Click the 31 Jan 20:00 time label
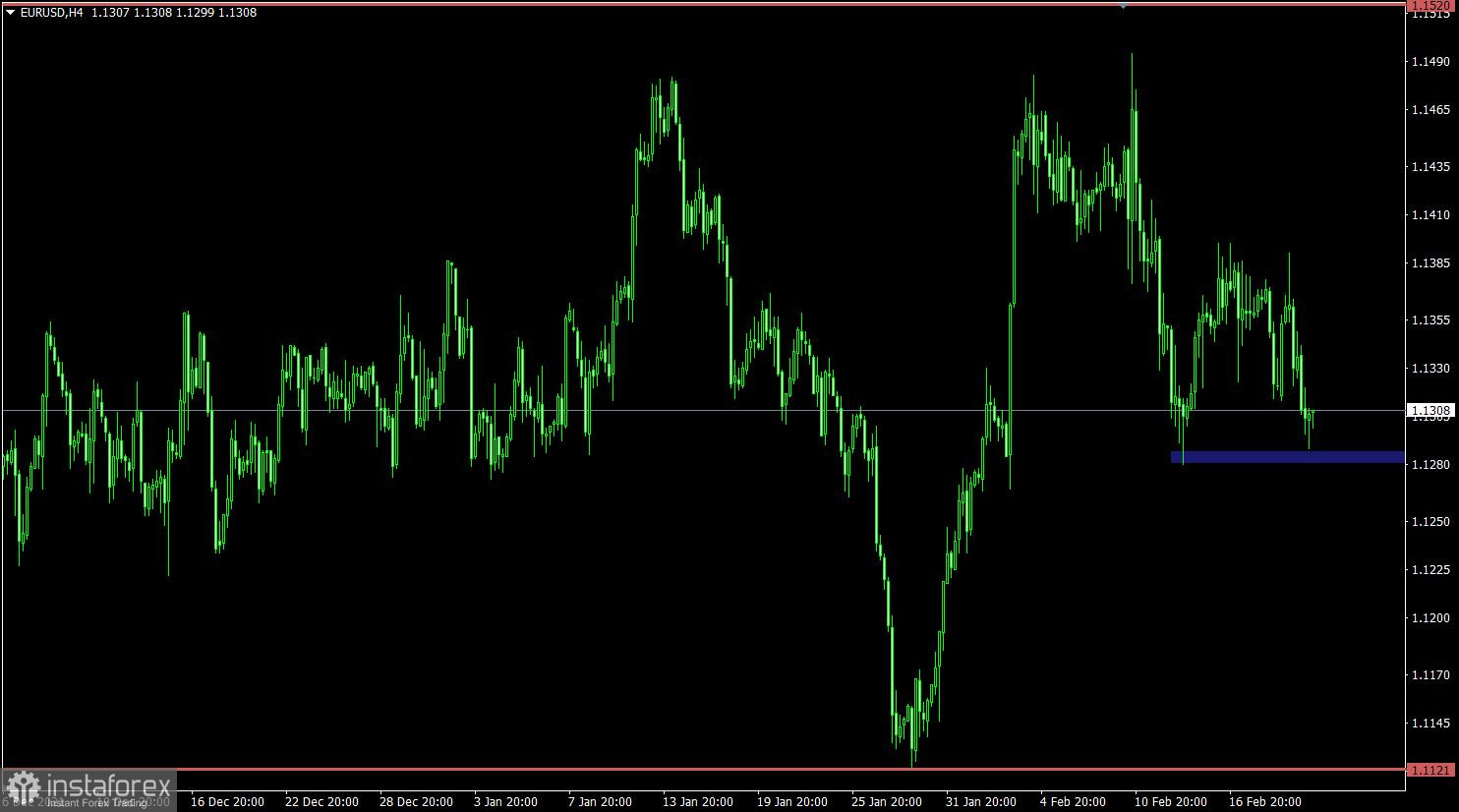The height and width of the screenshot is (812, 1459). coord(981,801)
